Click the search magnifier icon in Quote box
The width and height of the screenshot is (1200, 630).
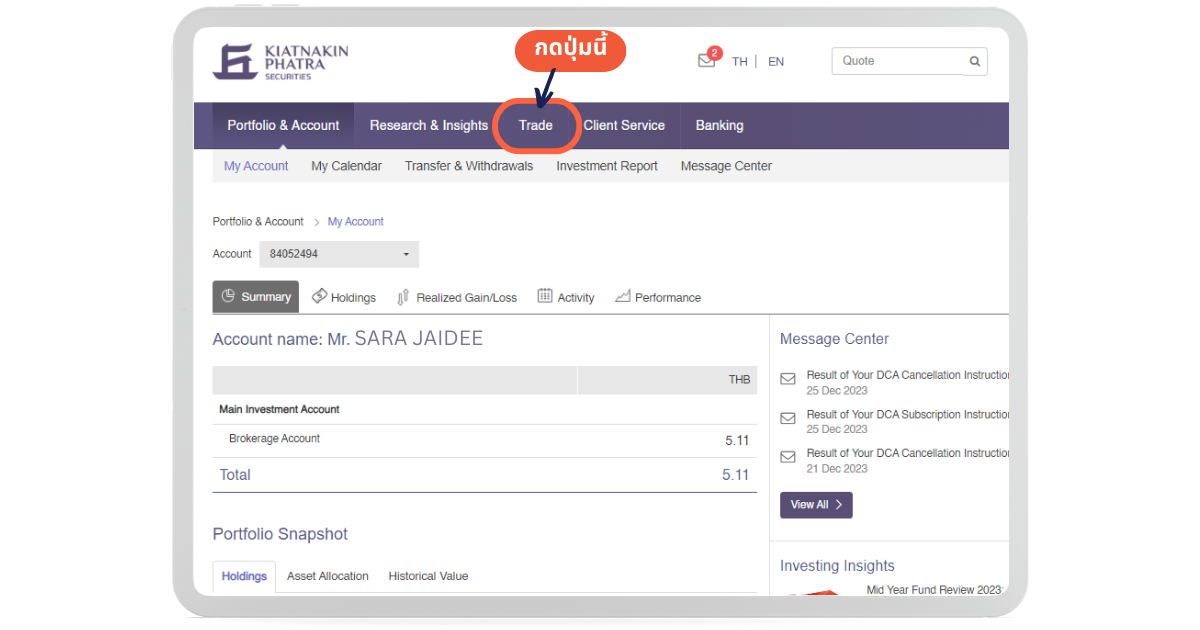point(974,61)
